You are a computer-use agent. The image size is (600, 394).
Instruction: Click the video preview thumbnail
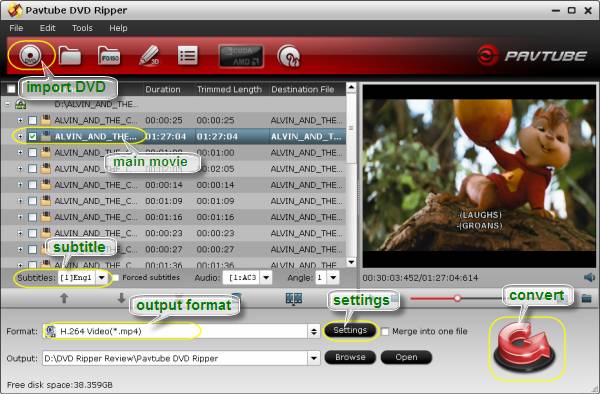[x=479, y=175]
